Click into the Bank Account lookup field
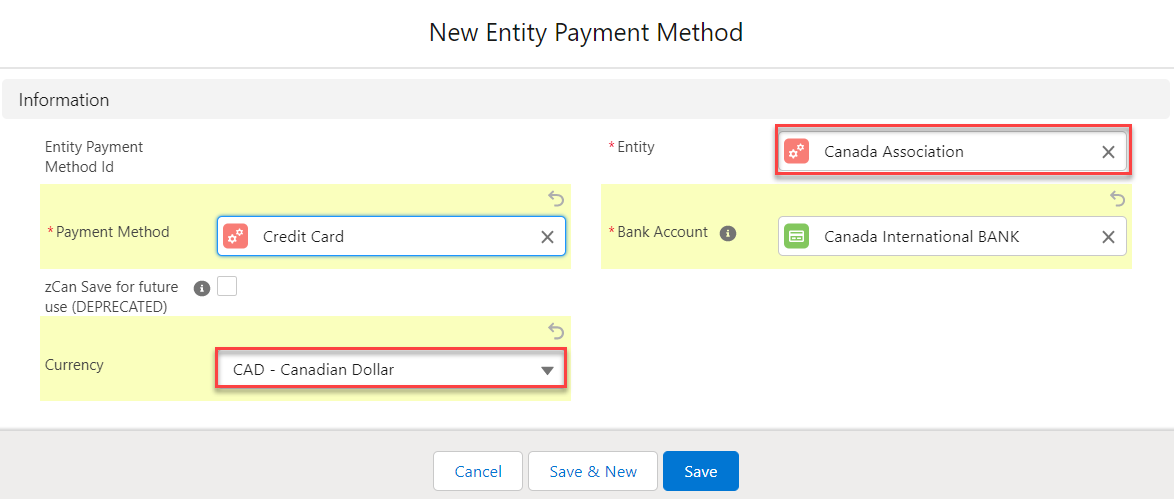 click(x=950, y=237)
